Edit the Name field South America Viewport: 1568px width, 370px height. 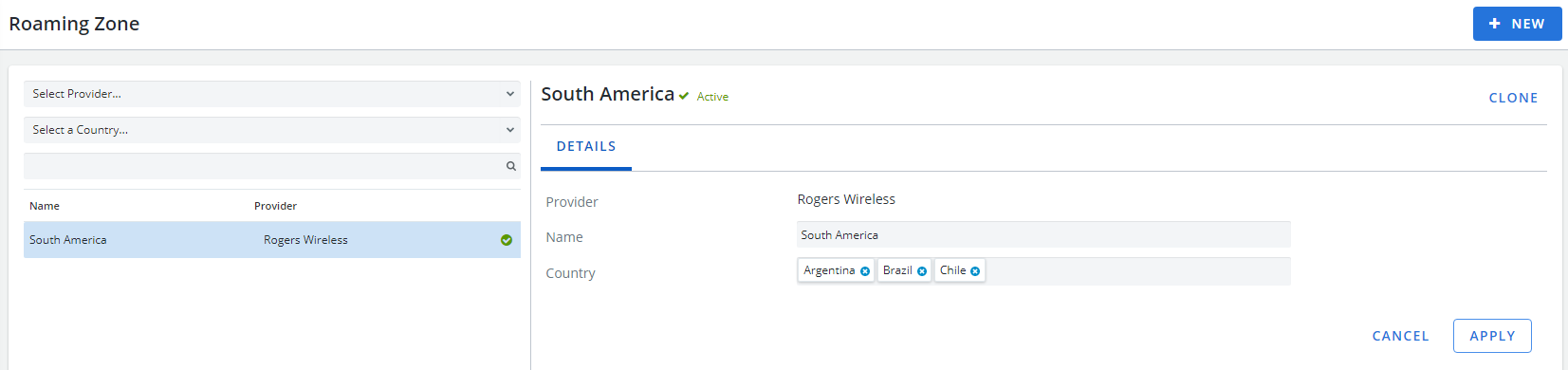tap(1043, 235)
